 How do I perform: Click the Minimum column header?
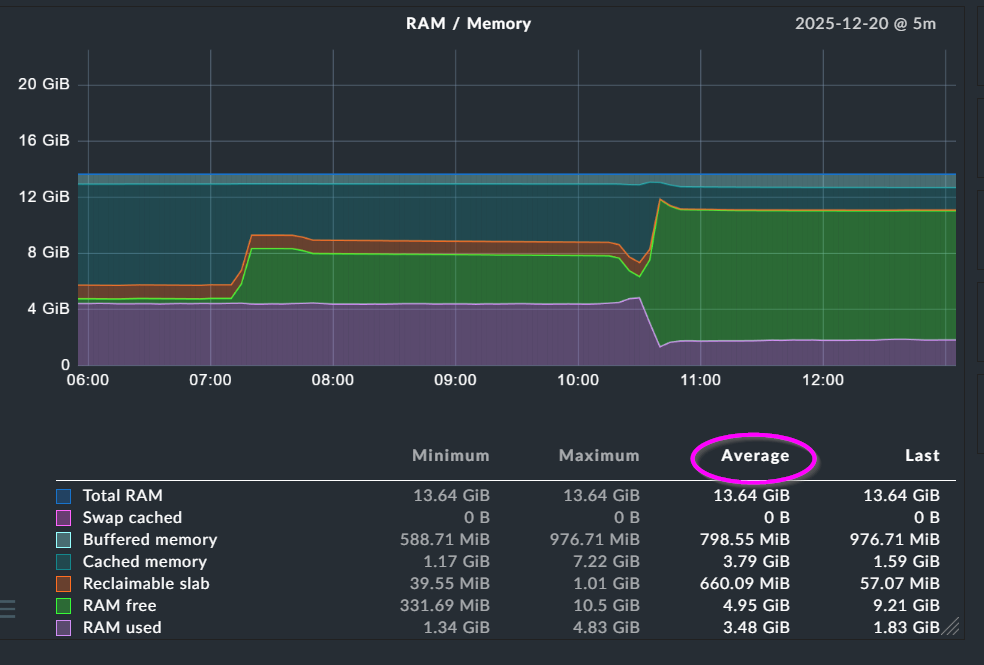[451, 456]
